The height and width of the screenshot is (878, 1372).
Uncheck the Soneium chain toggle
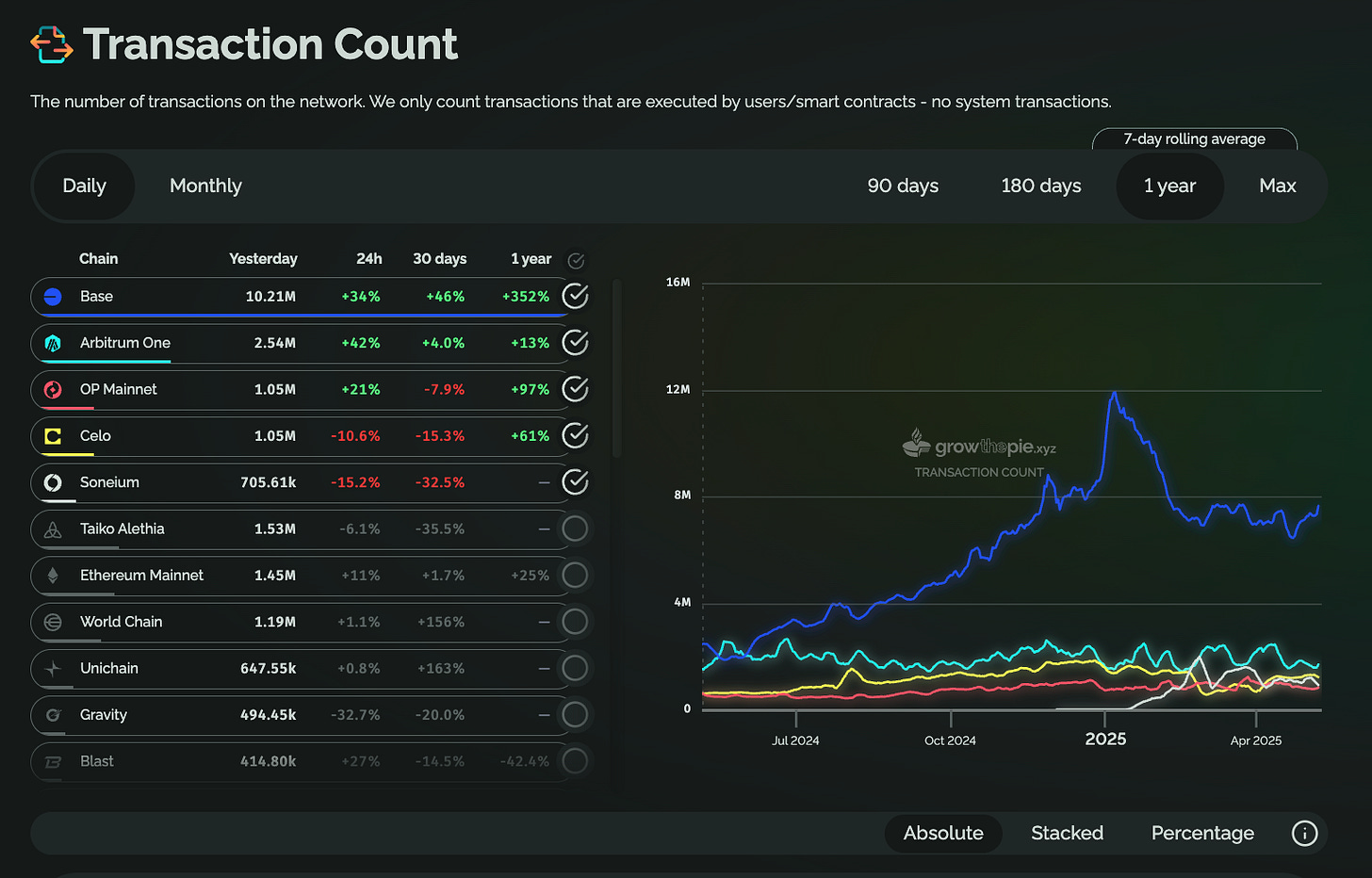point(575,482)
